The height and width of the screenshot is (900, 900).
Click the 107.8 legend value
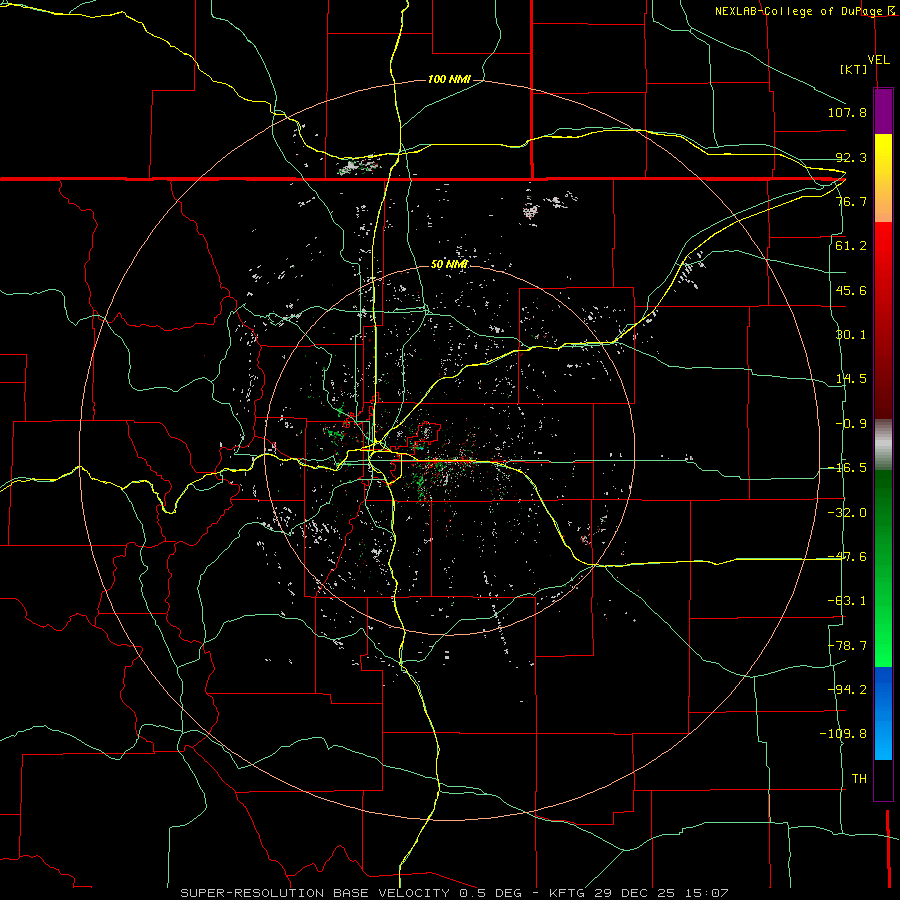[847, 112]
